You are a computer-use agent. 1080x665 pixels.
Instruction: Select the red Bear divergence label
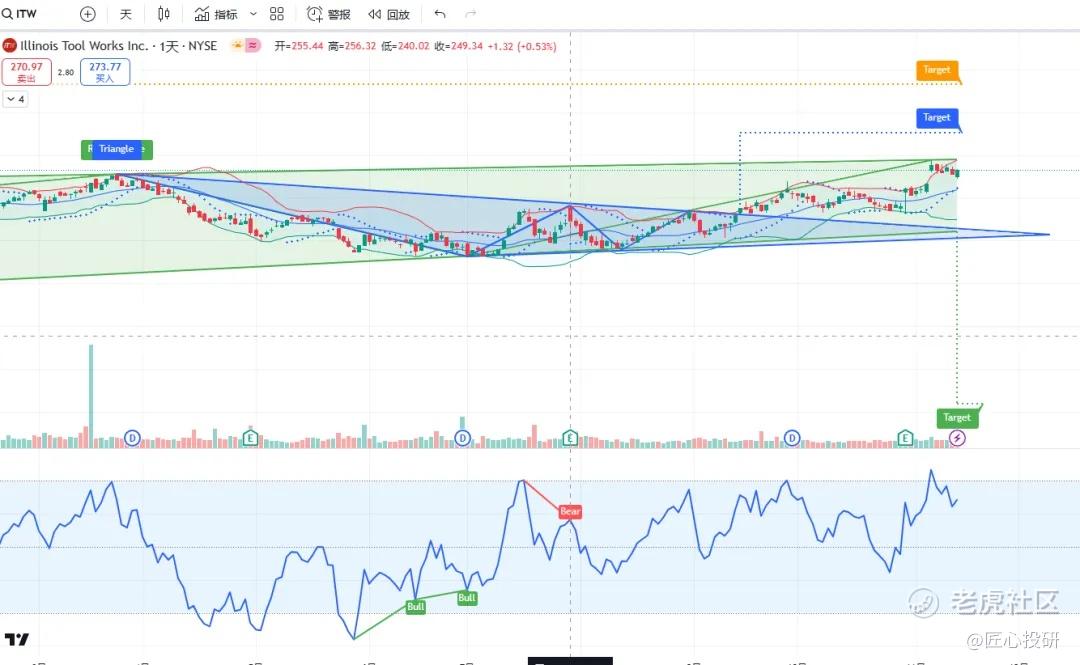click(x=570, y=511)
